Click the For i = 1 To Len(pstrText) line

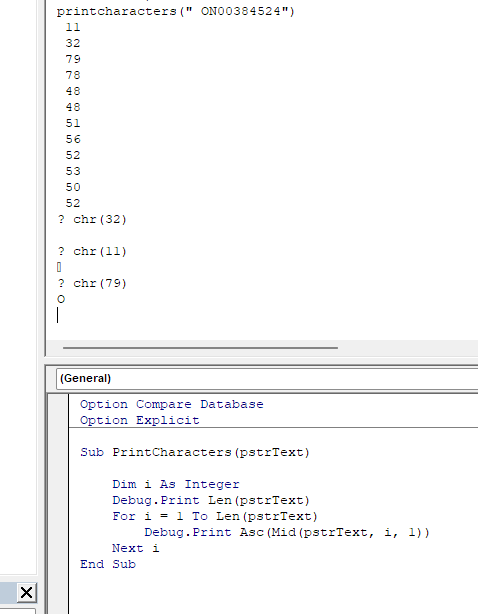(x=215, y=516)
